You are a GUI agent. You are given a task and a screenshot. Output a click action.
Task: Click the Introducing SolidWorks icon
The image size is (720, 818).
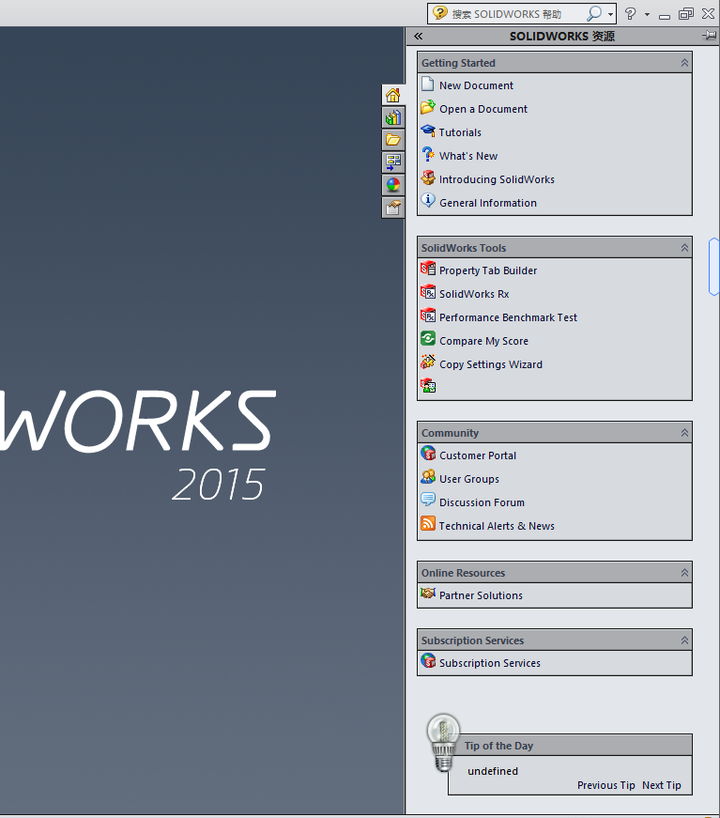point(428,178)
